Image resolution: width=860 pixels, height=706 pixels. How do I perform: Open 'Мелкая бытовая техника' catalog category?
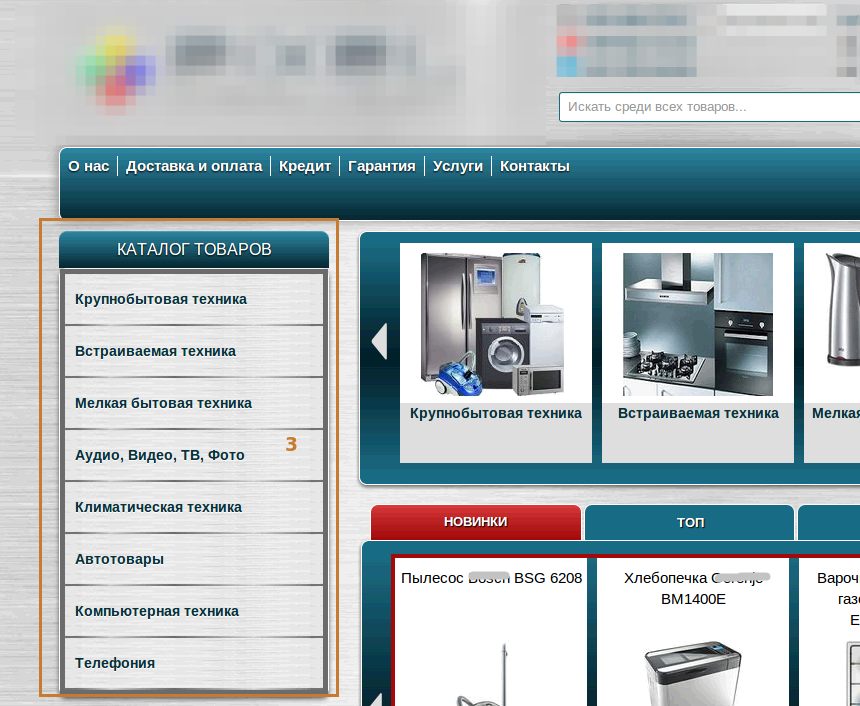tap(194, 403)
